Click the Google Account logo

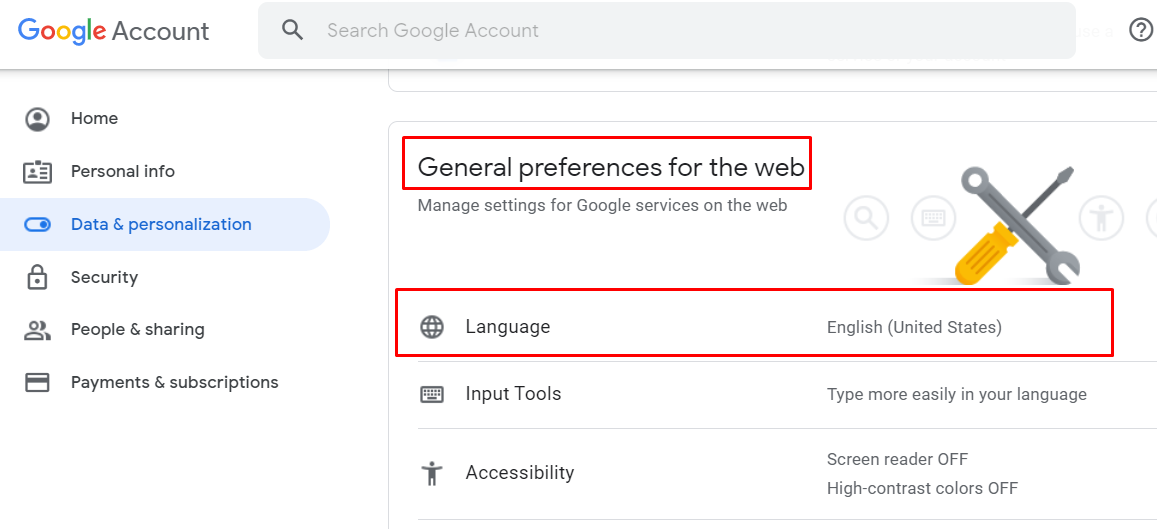pos(114,31)
